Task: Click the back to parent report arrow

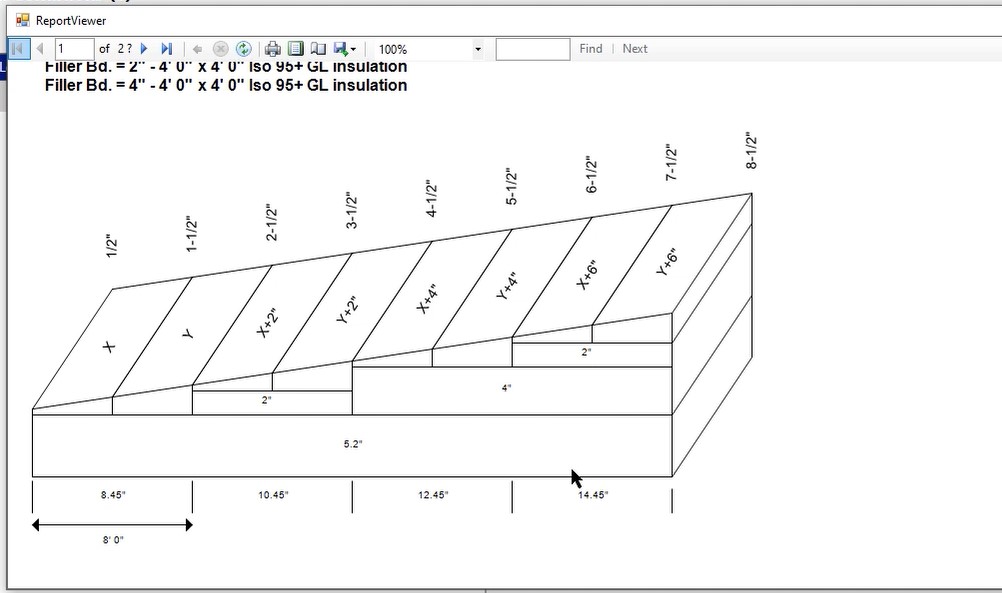Action: pos(198,49)
